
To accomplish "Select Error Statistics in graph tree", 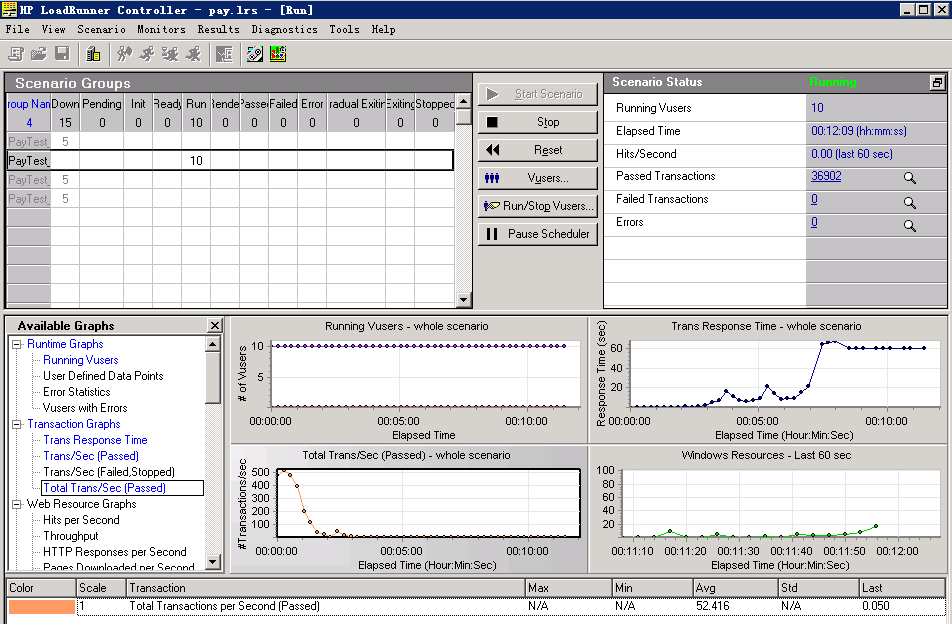I will pos(76,392).
